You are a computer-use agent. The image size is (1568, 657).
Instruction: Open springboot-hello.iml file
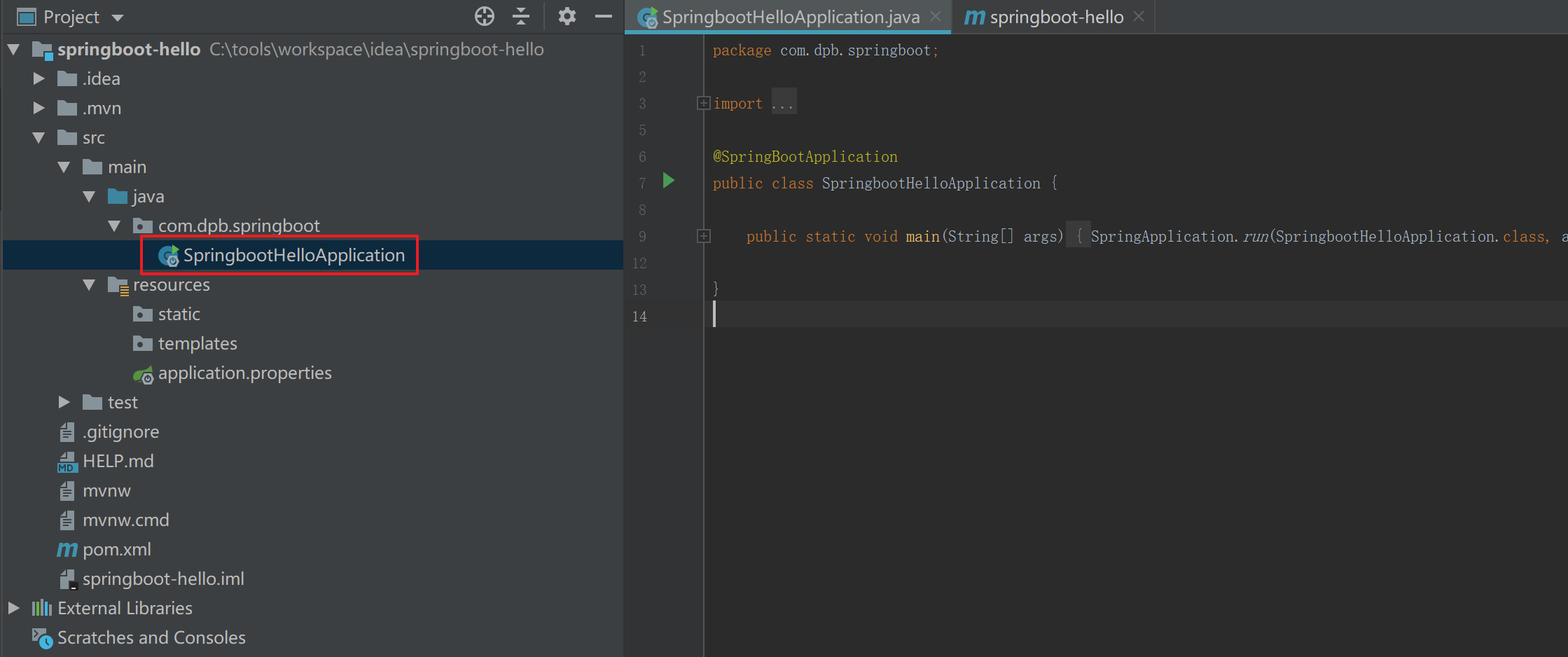[x=163, y=579]
